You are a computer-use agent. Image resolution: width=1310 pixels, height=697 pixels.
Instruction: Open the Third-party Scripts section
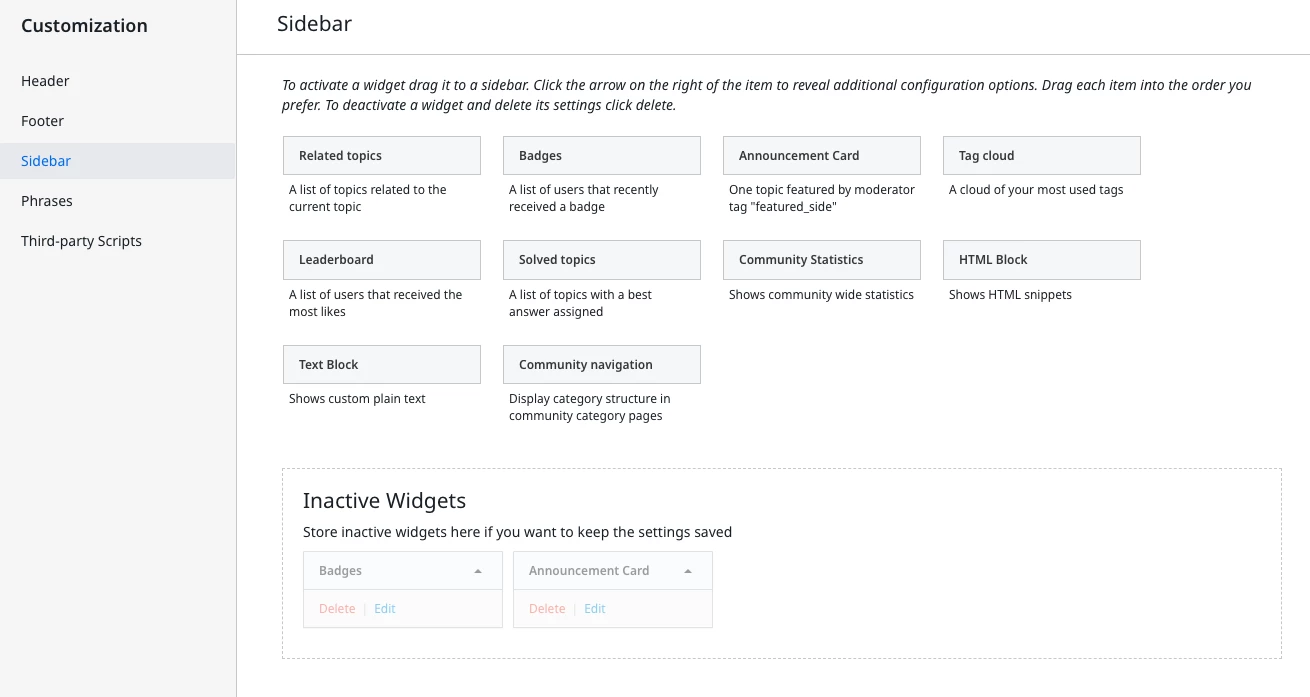pos(81,241)
